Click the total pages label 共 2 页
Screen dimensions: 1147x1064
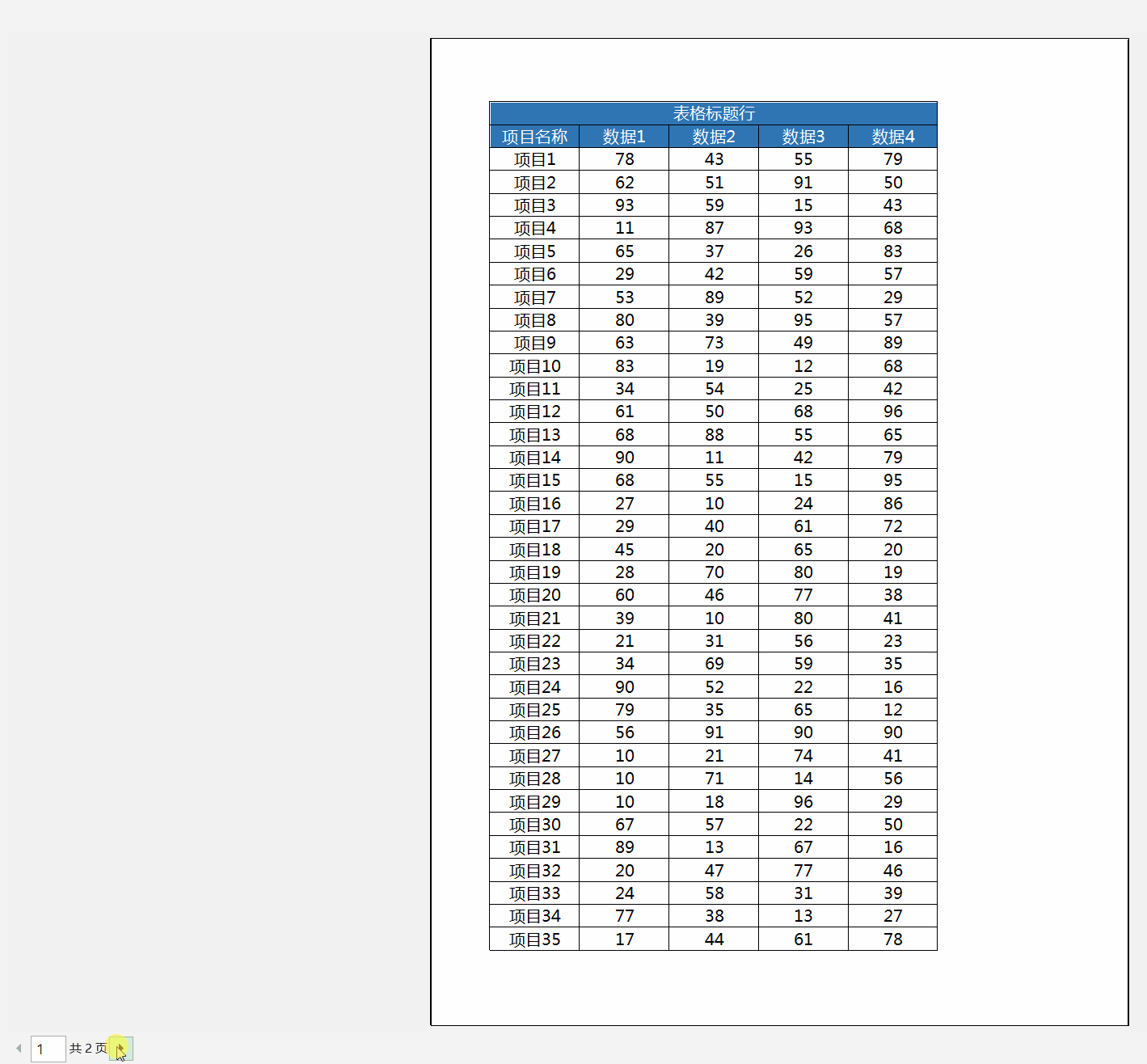click(x=88, y=1049)
